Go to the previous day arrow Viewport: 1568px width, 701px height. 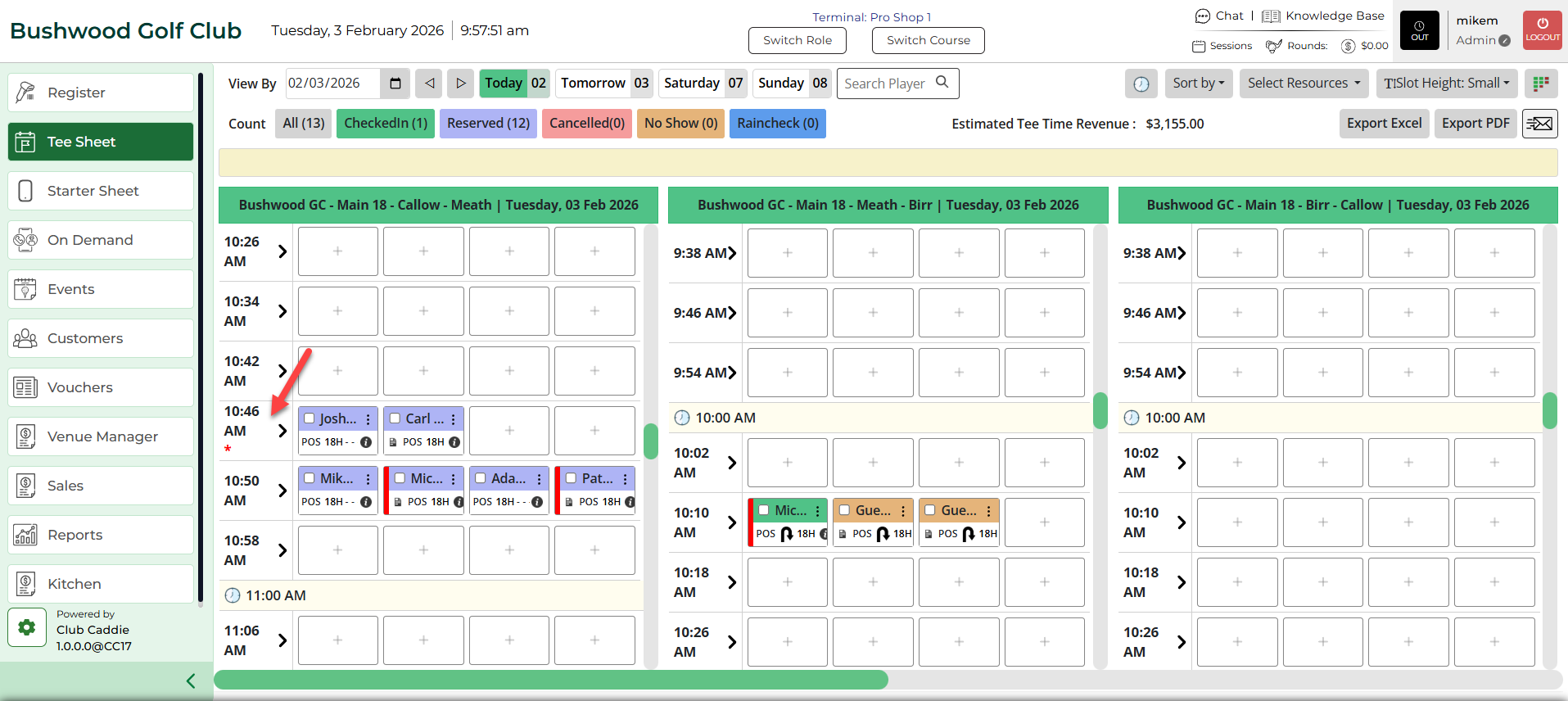429,84
